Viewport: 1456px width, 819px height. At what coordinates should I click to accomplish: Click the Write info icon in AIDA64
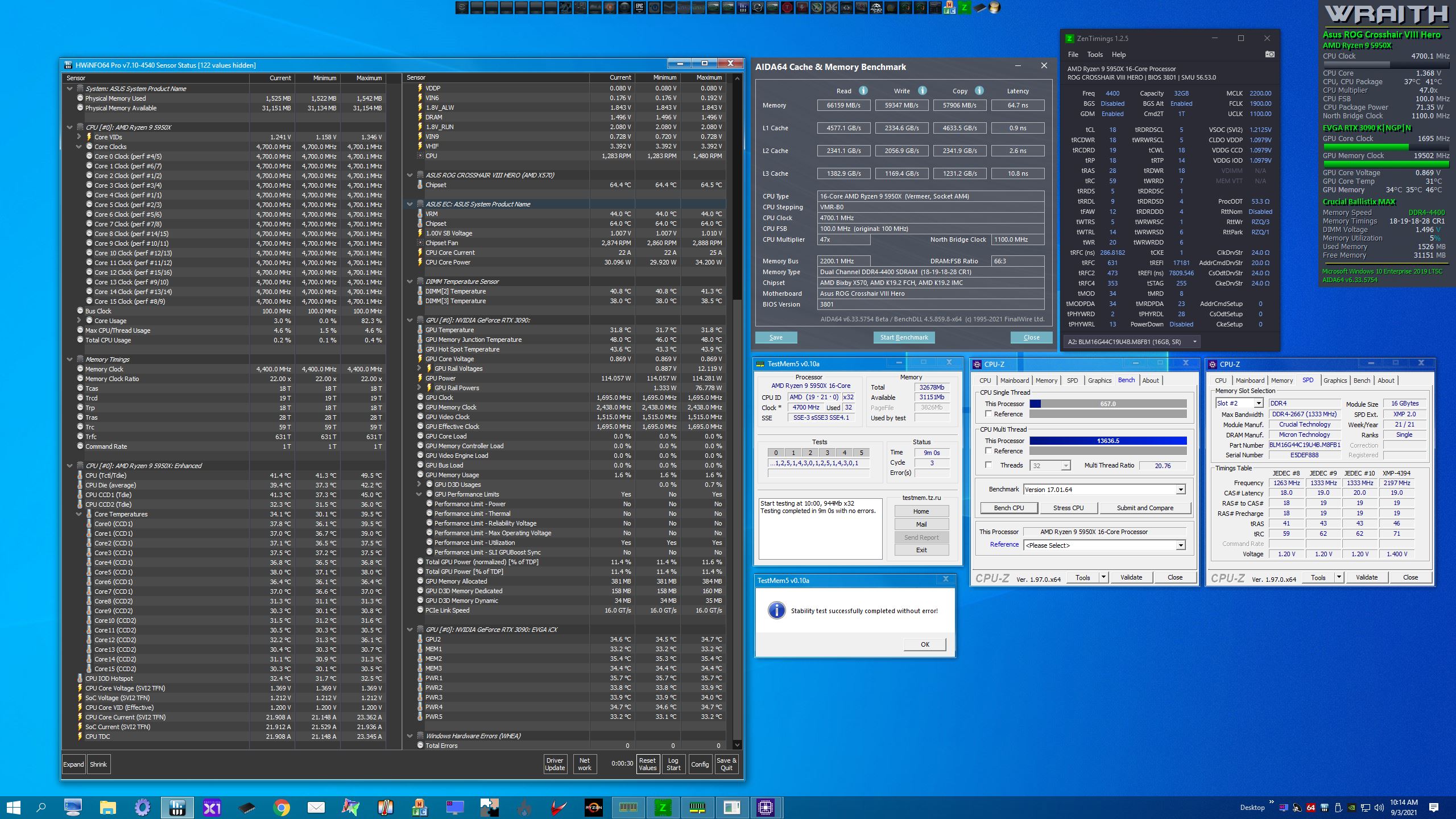(922, 90)
